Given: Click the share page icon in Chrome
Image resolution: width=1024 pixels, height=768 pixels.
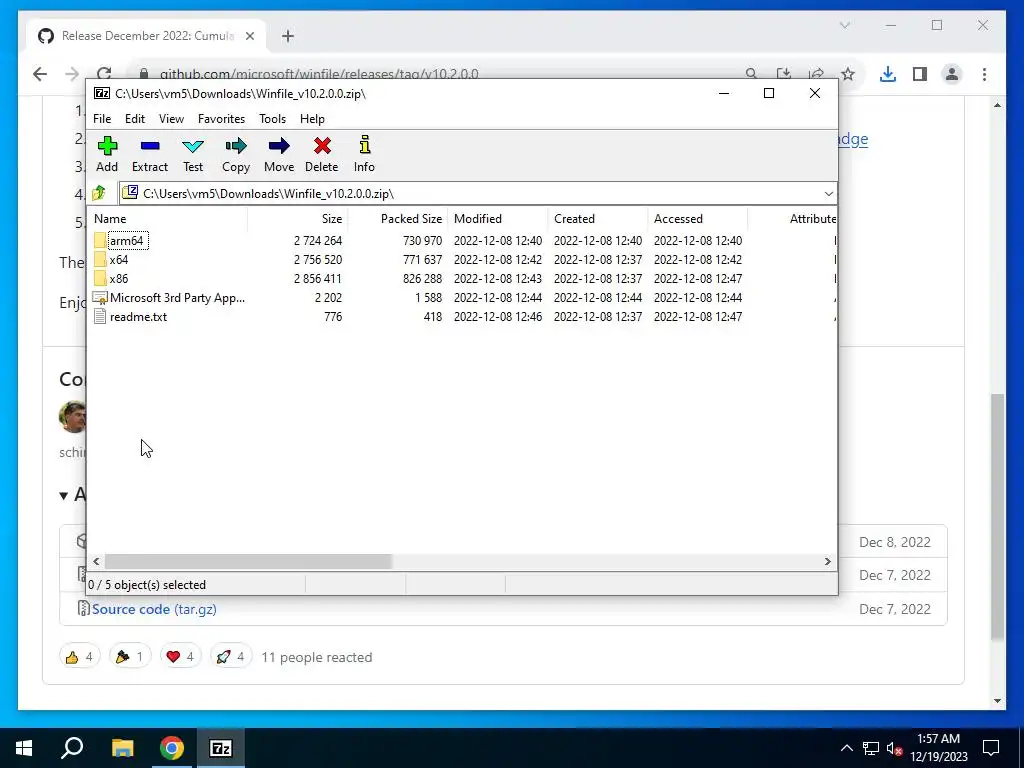Looking at the screenshot, I should (816, 74).
